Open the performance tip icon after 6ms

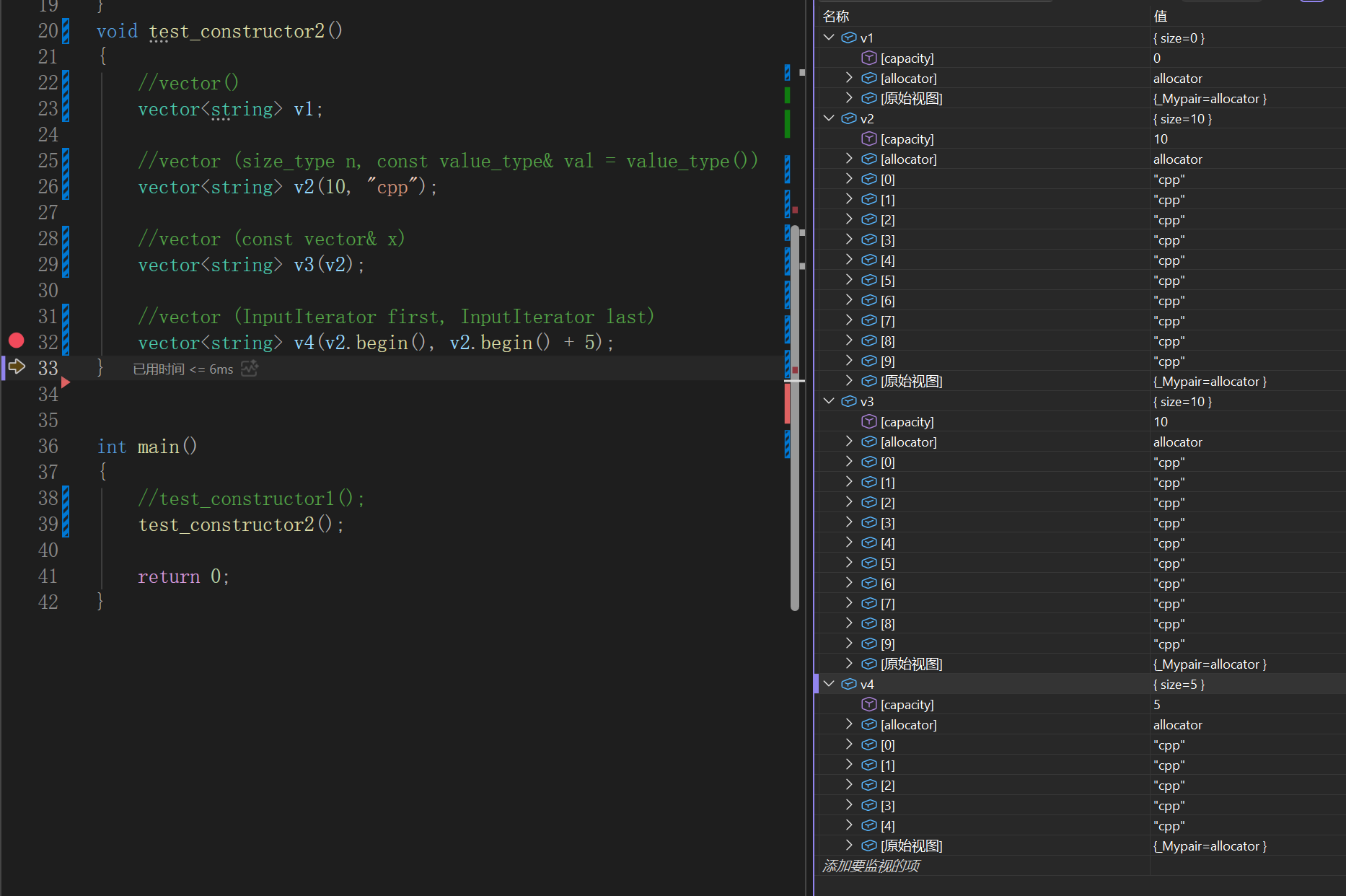pos(250,368)
